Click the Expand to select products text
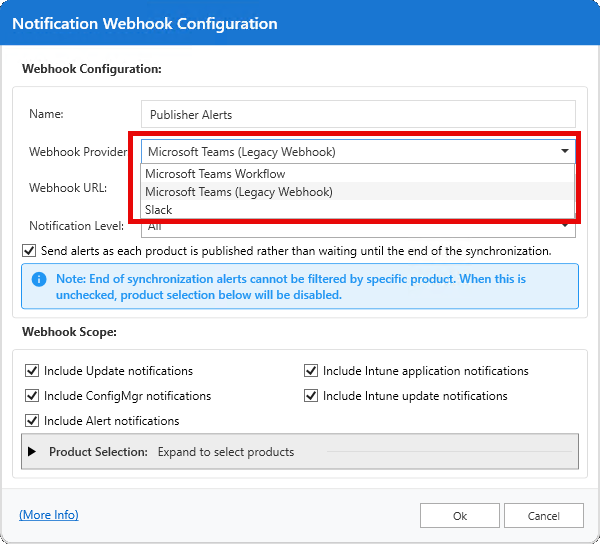This screenshot has width=600, height=544. pos(226,452)
